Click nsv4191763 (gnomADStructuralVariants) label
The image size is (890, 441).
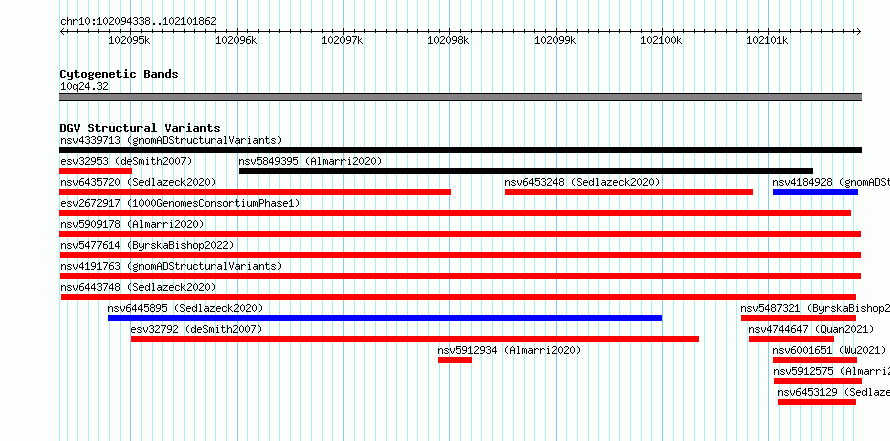point(171,266)
